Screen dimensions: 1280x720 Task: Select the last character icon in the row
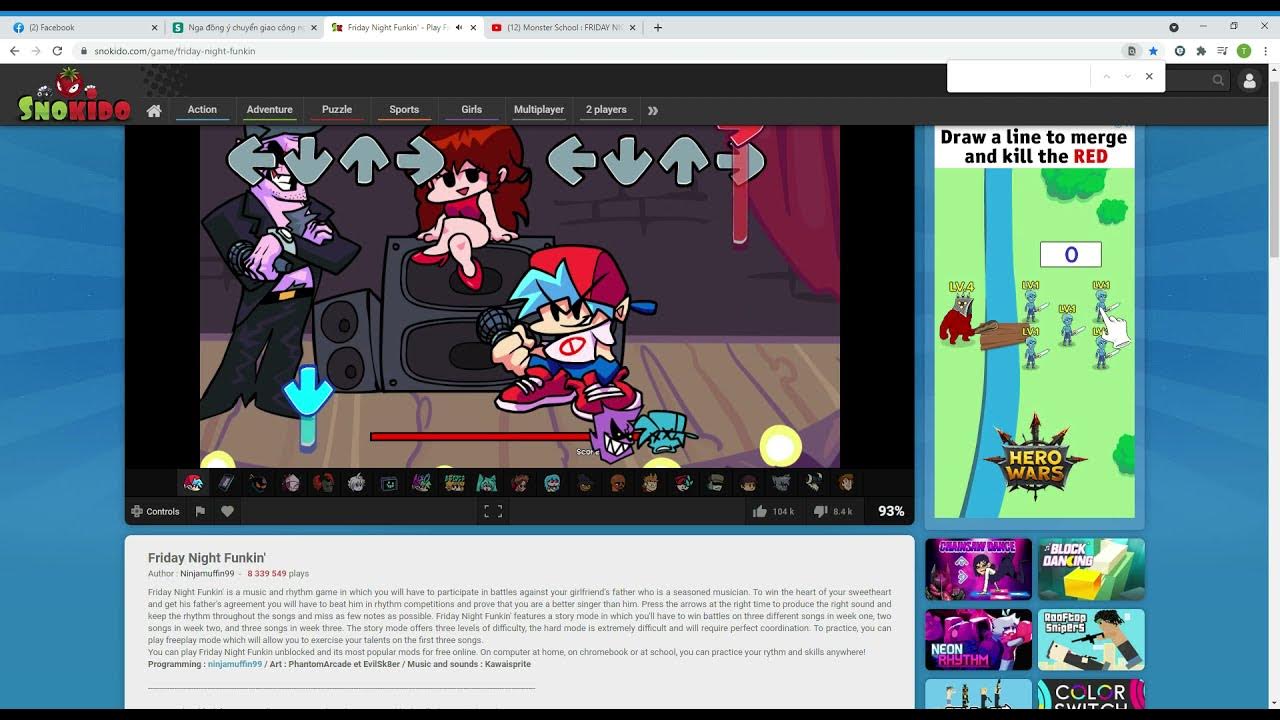846,484
